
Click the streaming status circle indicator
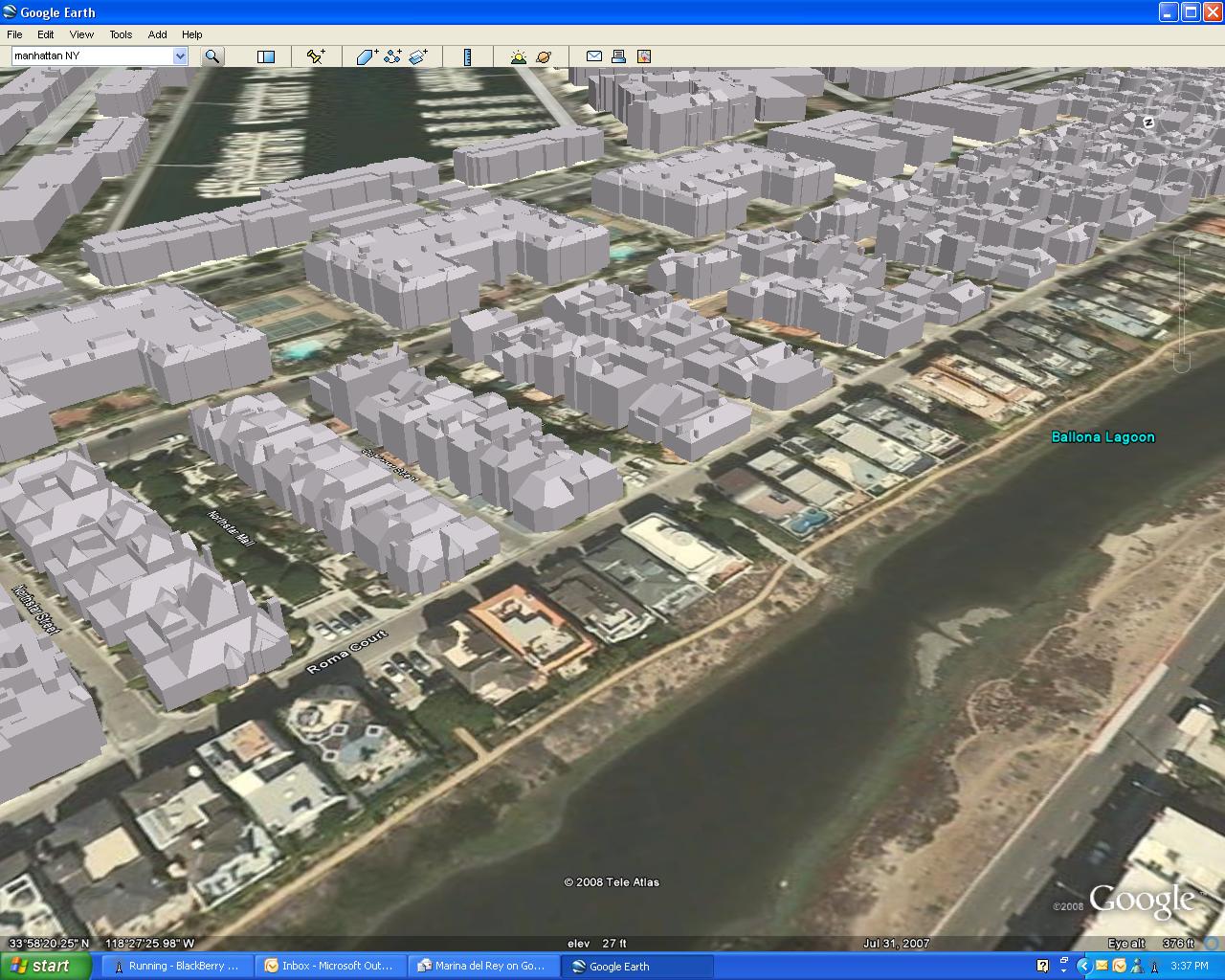[x=1211, y=944]
